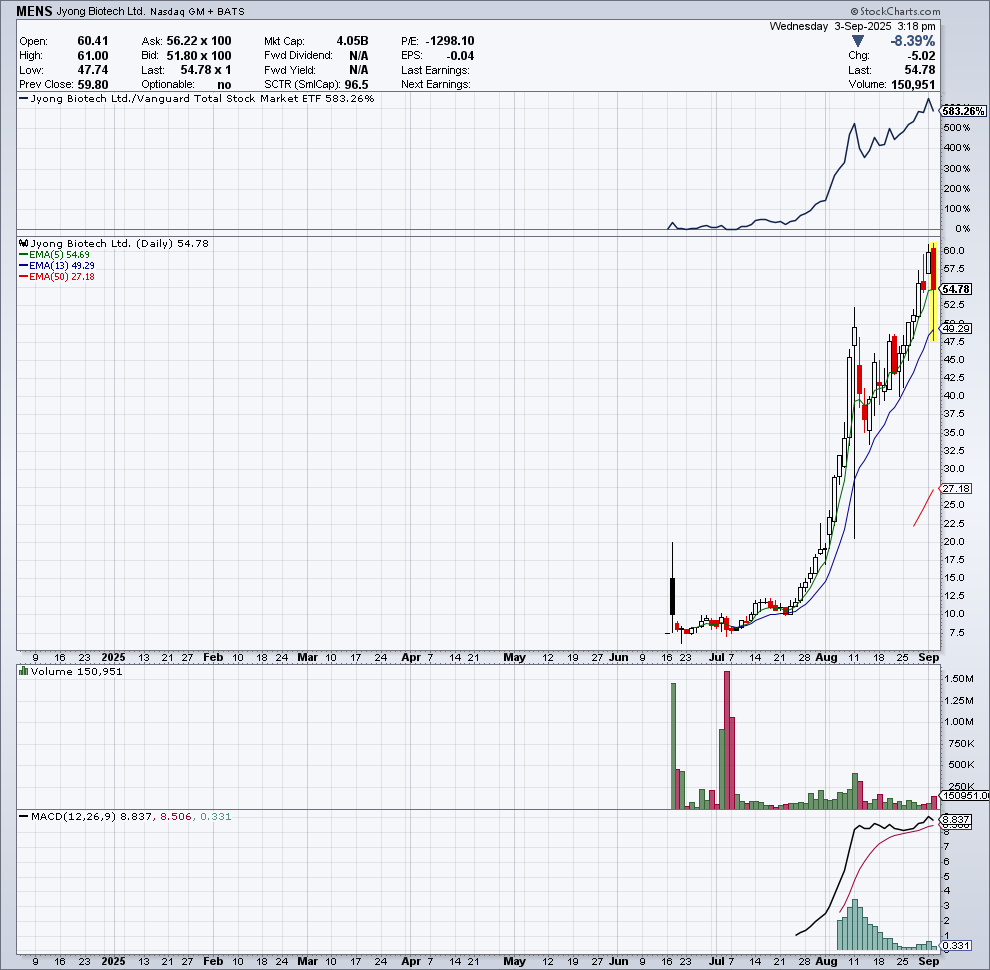Click the 1.50M volume axis label
The width and height of the screenshot is (990, 970).
[x=958, y=679]
